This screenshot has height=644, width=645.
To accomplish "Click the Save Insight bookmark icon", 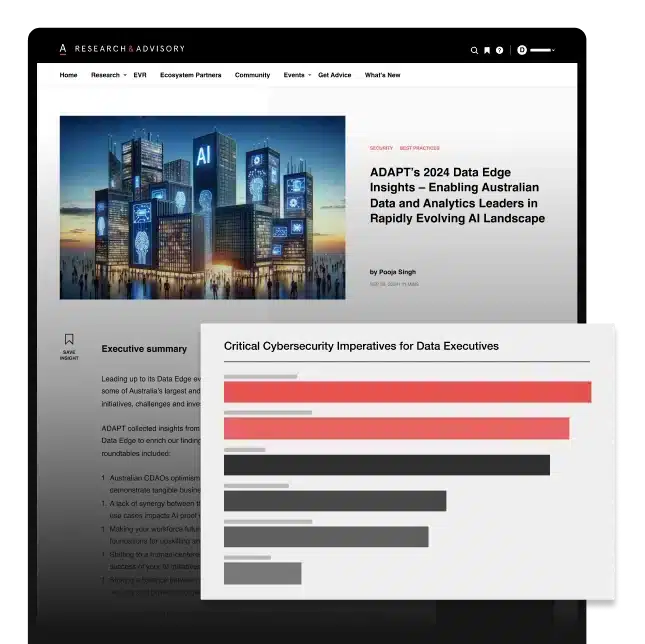I will coord(69,339).
